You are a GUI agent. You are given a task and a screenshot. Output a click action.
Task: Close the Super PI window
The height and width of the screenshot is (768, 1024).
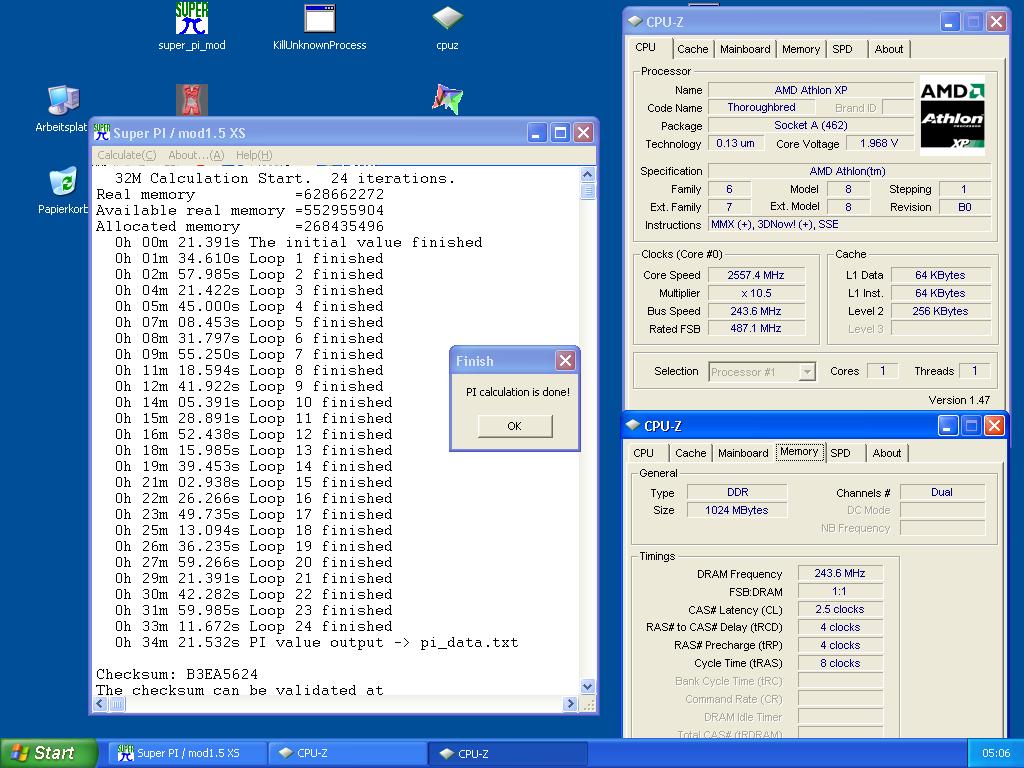583,133
